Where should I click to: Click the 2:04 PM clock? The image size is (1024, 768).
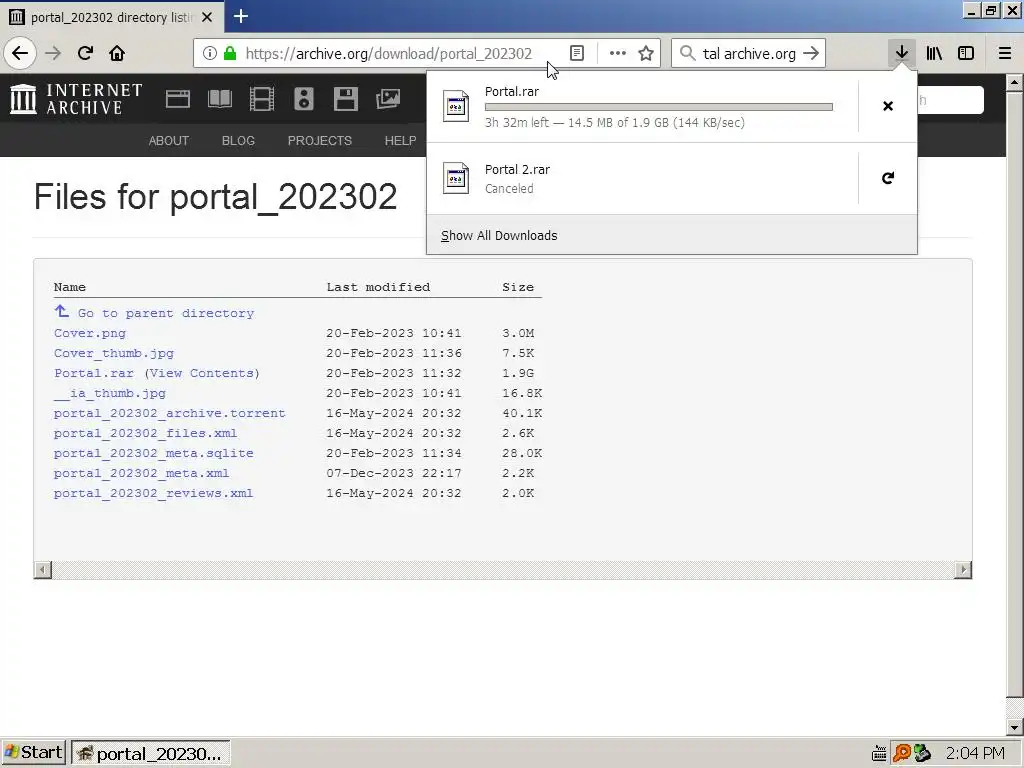pyautogui.click(x=975, y=753)
